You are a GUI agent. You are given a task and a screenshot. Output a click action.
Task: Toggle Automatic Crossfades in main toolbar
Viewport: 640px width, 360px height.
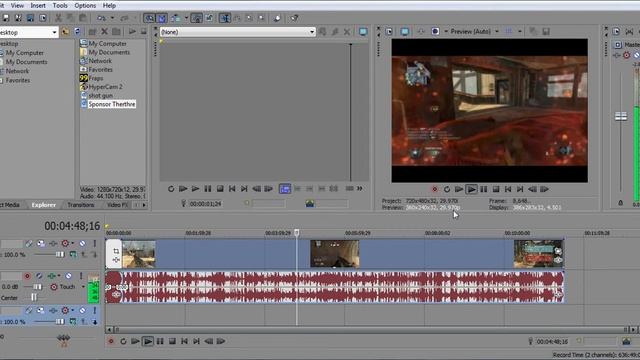pyautogui.click(x=162, y=18)
